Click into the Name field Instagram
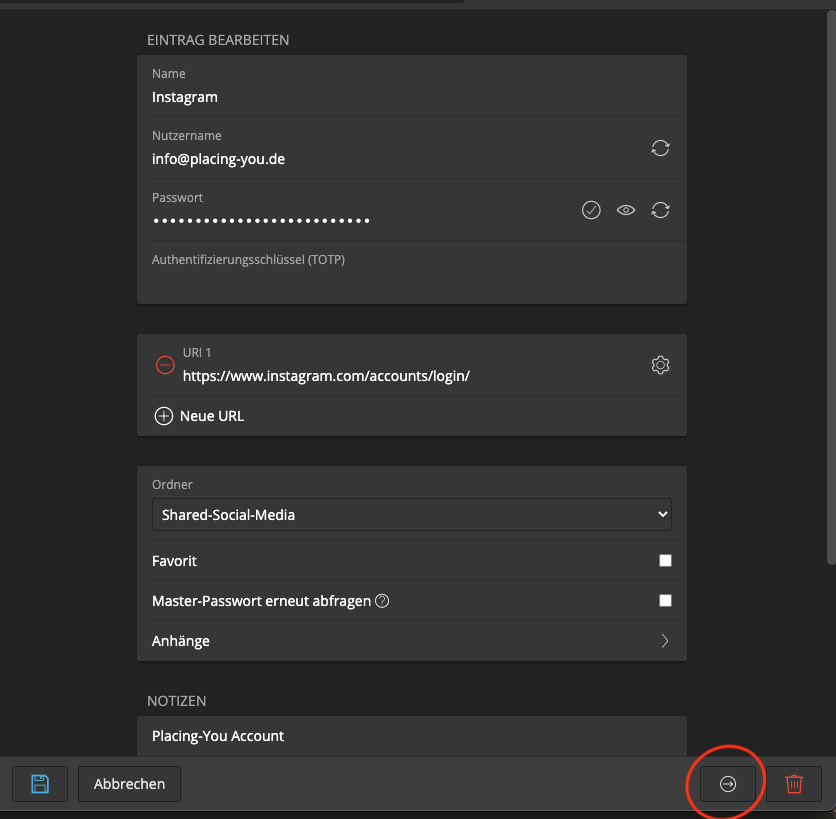The image size is (836, 819). point(400,97)
